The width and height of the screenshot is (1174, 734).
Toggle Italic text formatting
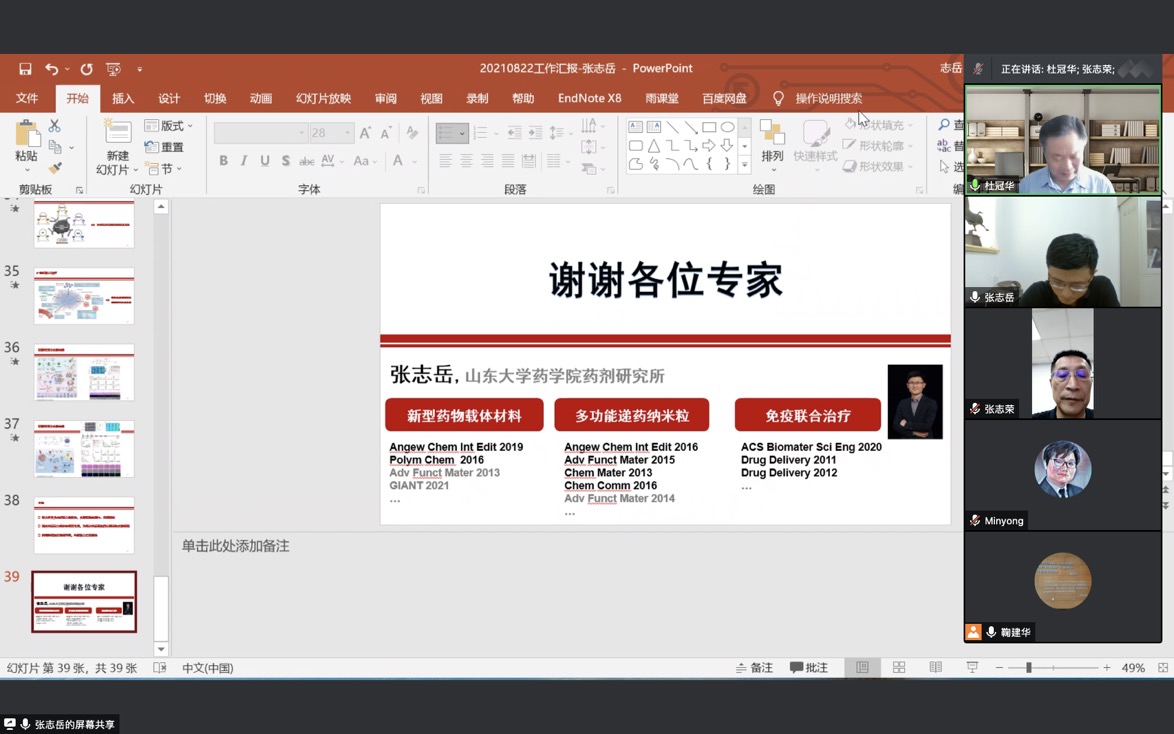coord(244,161)
